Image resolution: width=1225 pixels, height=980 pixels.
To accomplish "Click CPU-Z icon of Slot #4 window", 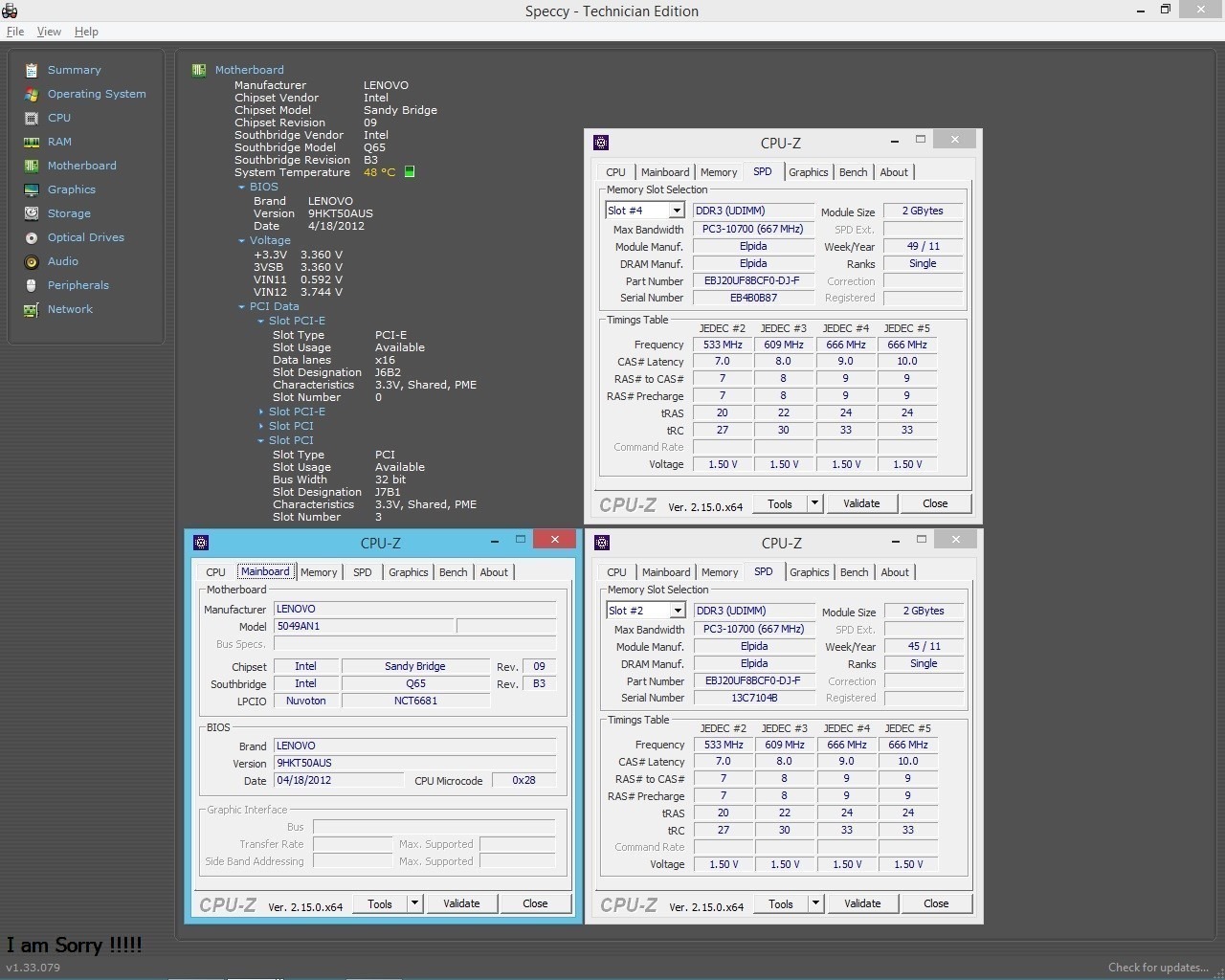I will tap(601, 143).
